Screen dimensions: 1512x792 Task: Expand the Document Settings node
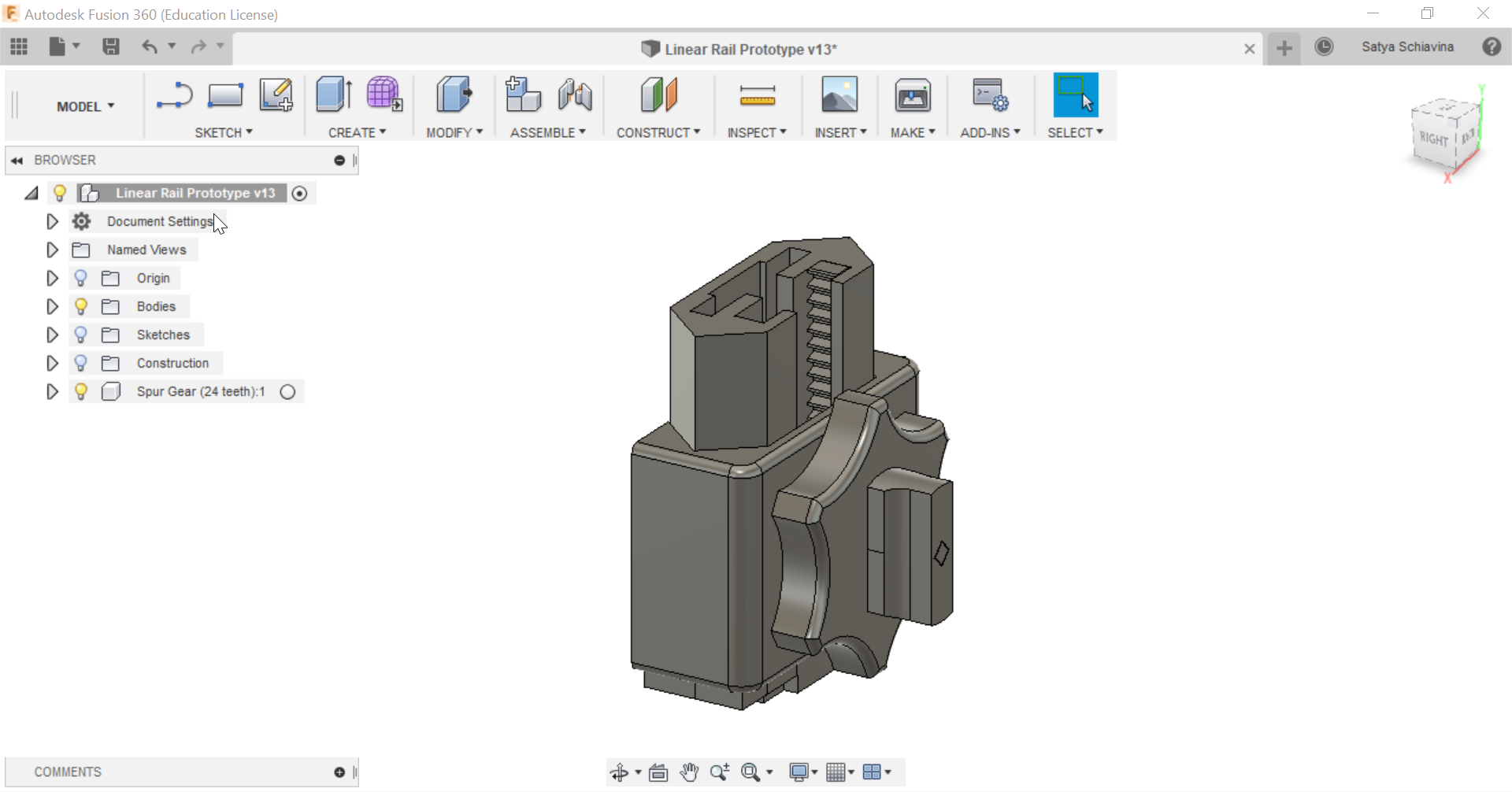[x=52, y=222]
